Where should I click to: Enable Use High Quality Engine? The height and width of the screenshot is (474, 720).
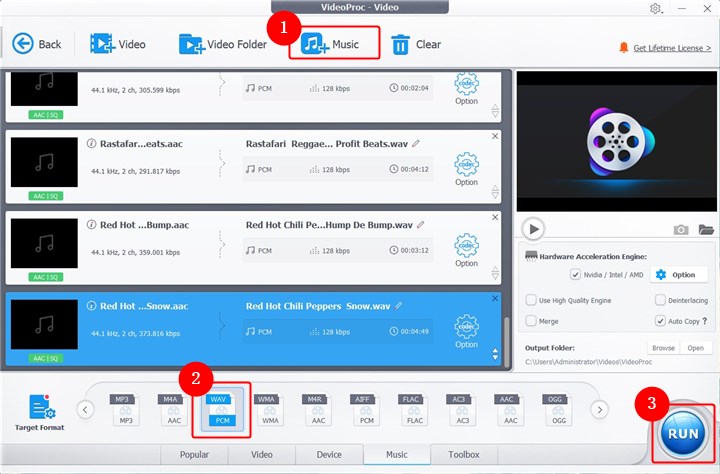(x=531, y=300)
